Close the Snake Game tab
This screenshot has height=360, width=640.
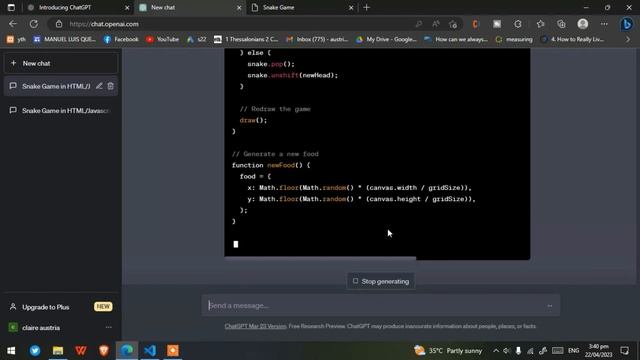click(x=351, y=8)
